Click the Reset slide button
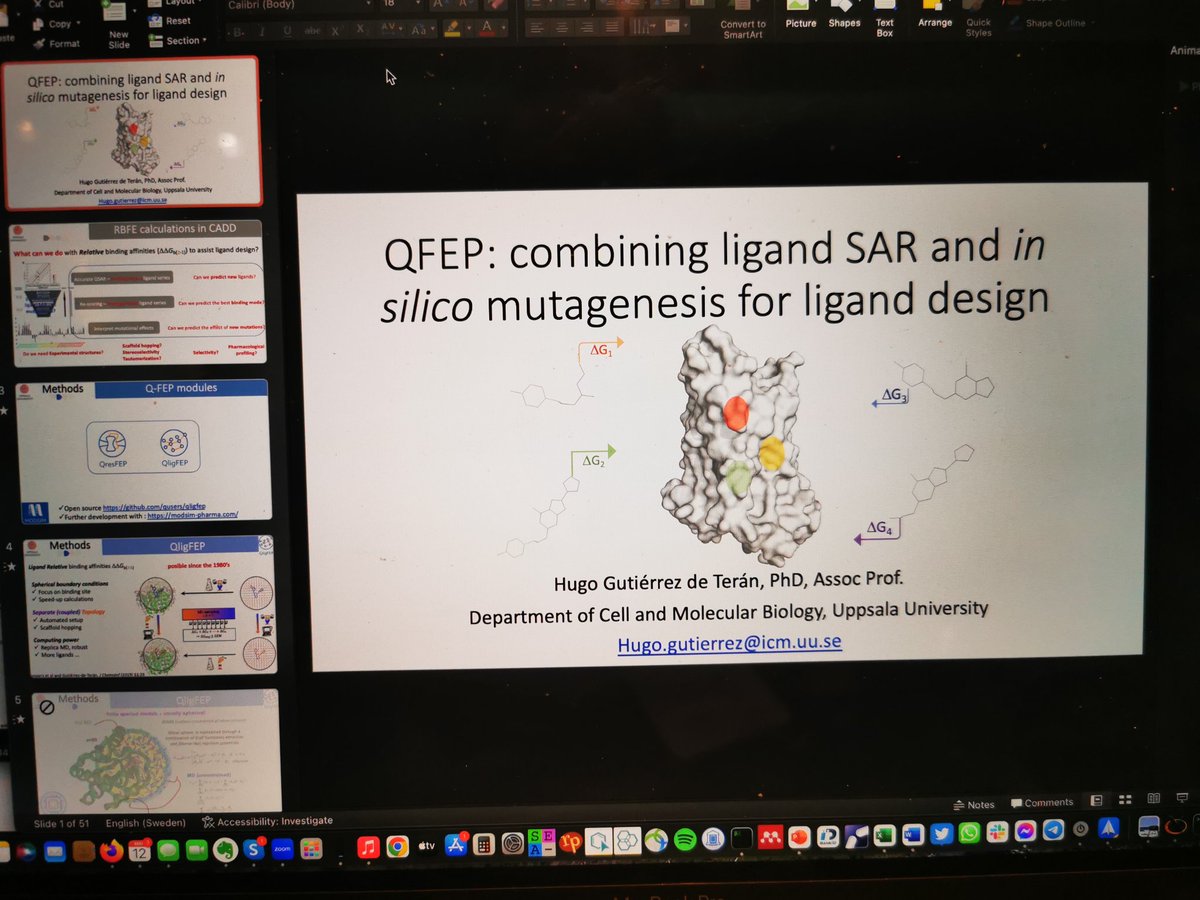The width and height of the screenshot is (1200, 900). click(x=170, y=20)
